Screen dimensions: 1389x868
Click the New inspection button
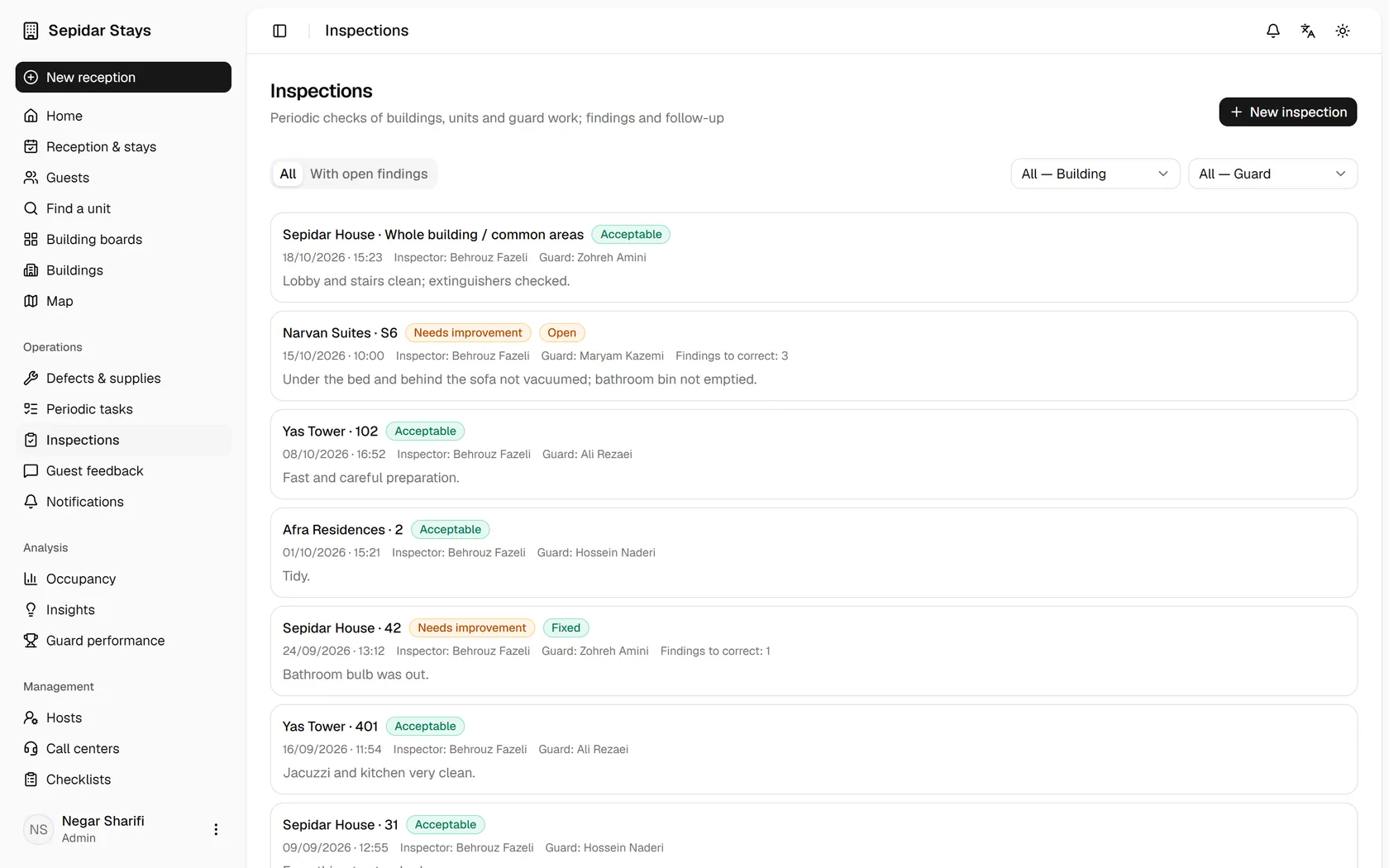click(x=1287, y=112)
